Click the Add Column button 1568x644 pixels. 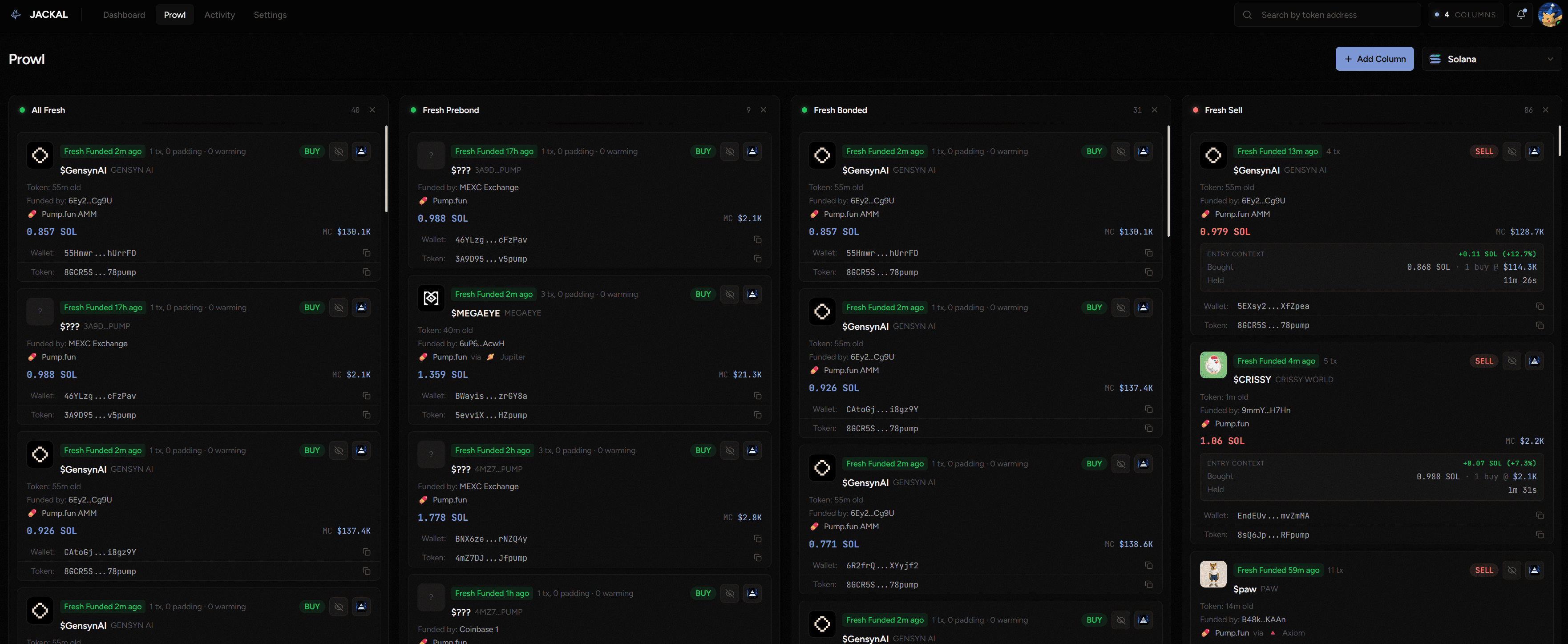[x=1374, y=59]
